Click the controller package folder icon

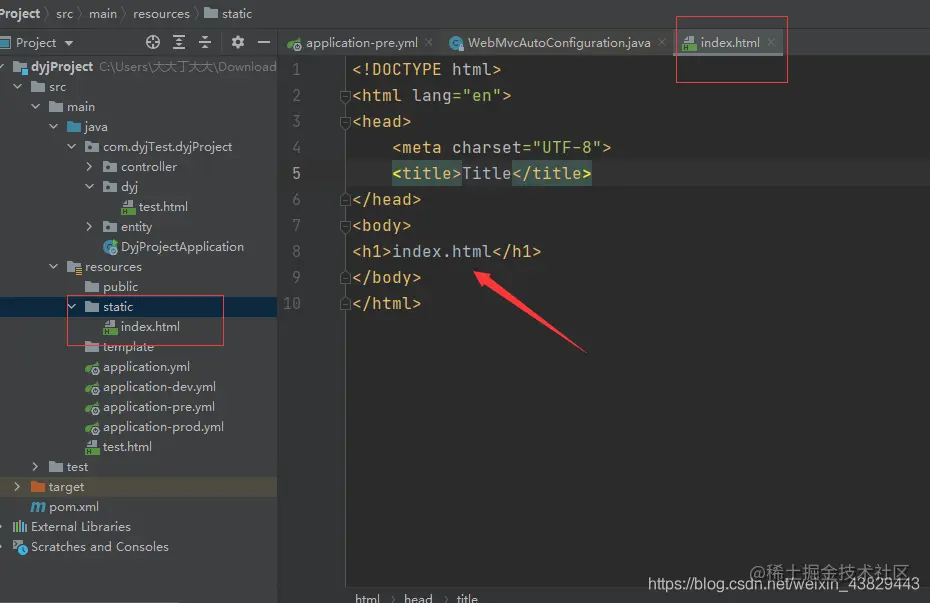coord(110,167)
